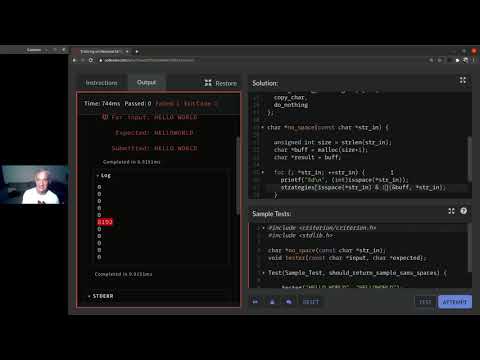Click the Expected: HELLOWORLD line
Image resolution: width=480 pixels, height=360 pixels.
click(154, 133)
